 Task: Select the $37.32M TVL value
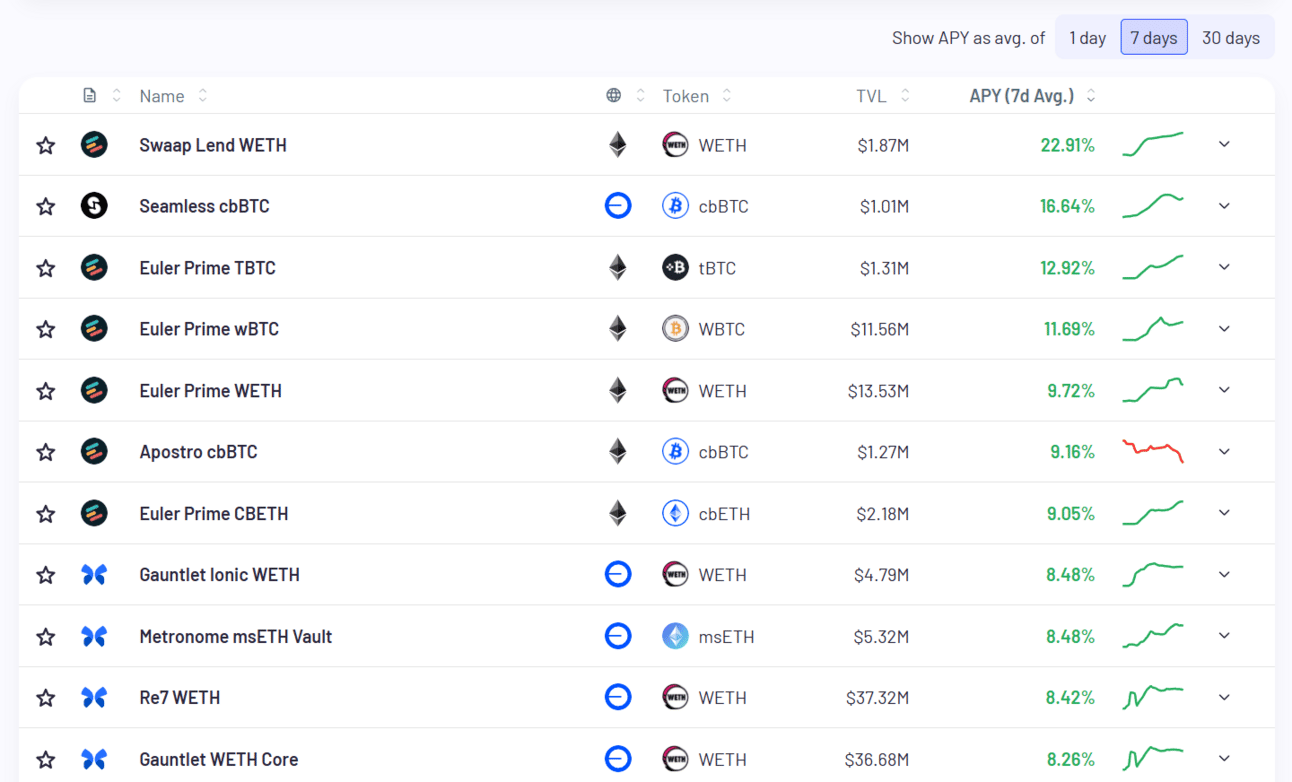point(878,698)
